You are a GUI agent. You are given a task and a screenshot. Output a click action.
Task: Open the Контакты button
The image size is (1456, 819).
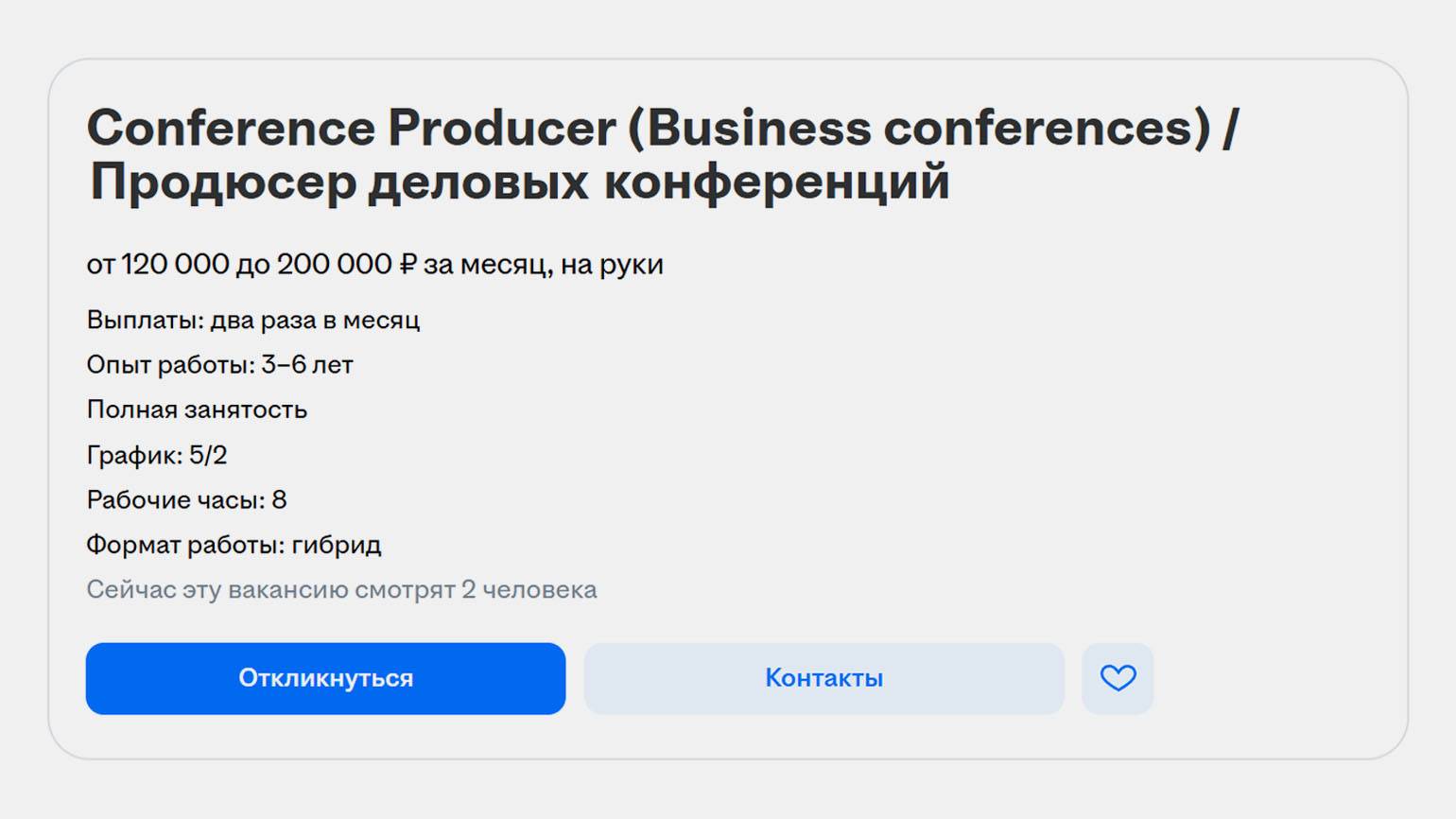pyautogui.click(x=823, y=678)
